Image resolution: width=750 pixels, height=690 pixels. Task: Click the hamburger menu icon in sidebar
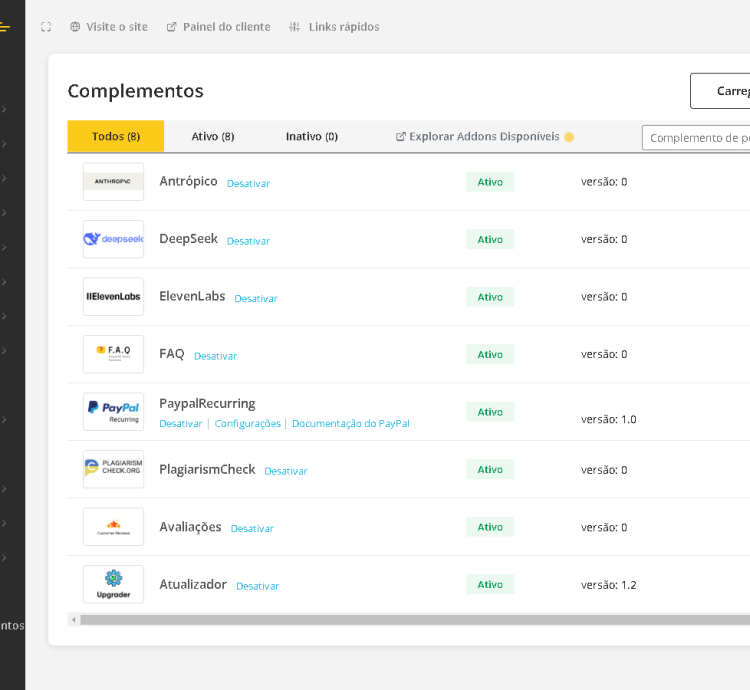[5, 27]
